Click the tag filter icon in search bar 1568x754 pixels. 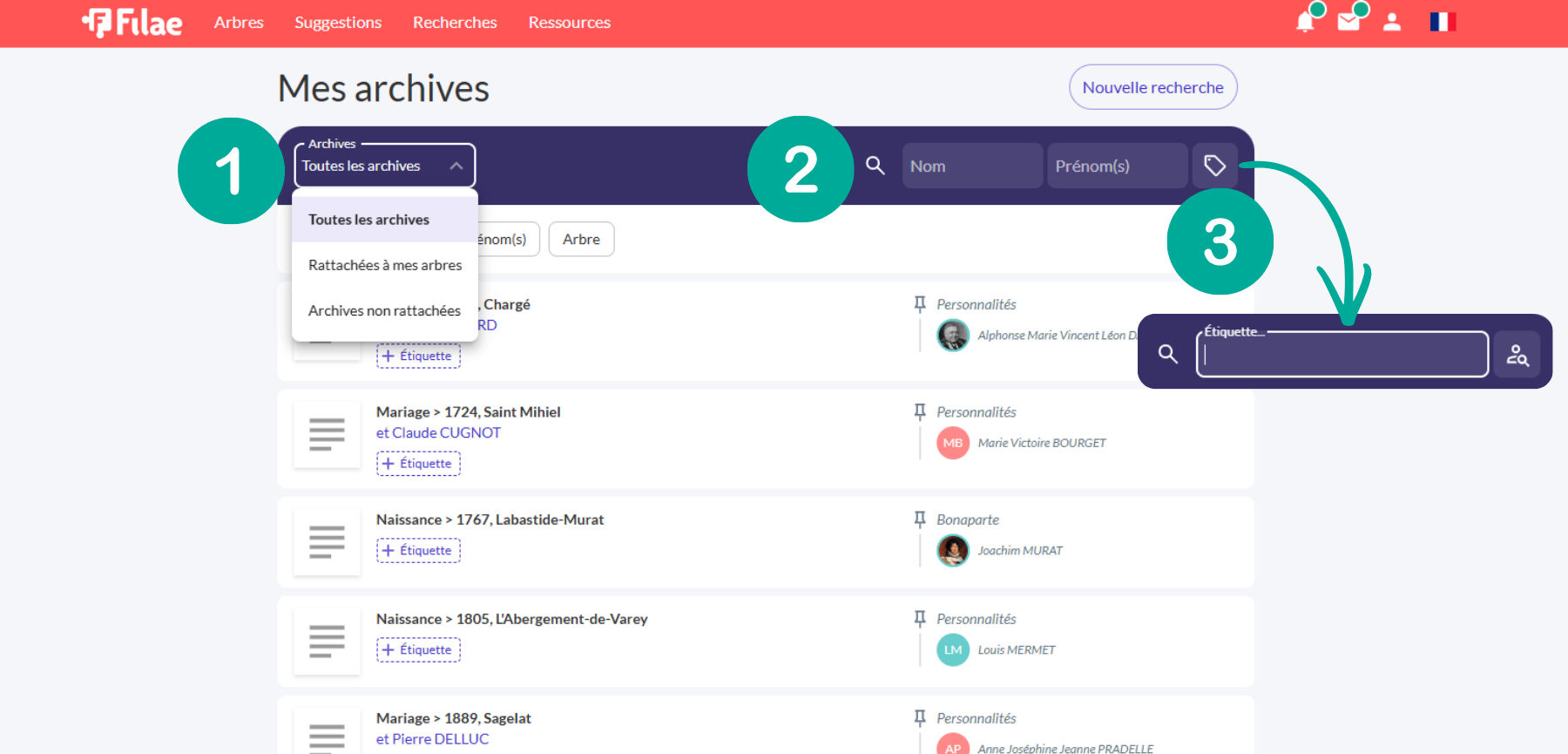(1214, 166)
